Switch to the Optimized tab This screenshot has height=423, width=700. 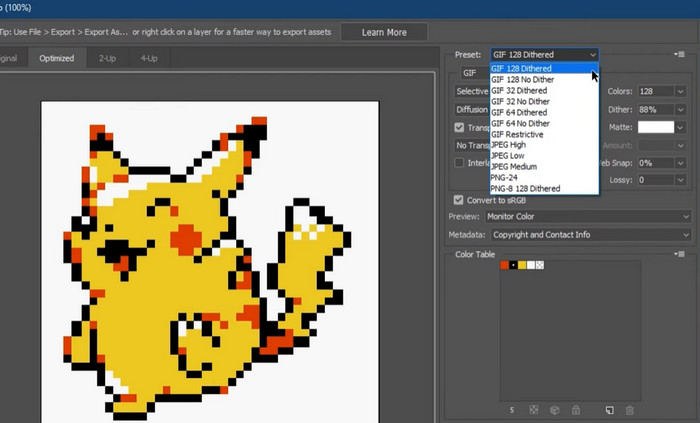(x=57, y=58)
